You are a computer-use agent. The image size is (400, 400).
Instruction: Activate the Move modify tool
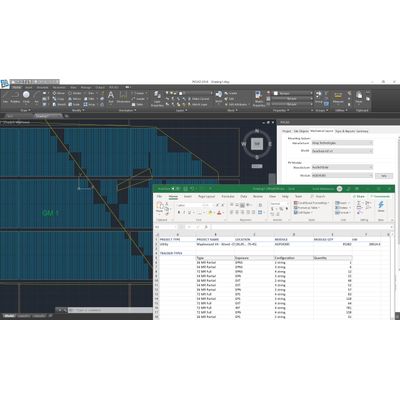pyautogui.click(x=58, y=93)
